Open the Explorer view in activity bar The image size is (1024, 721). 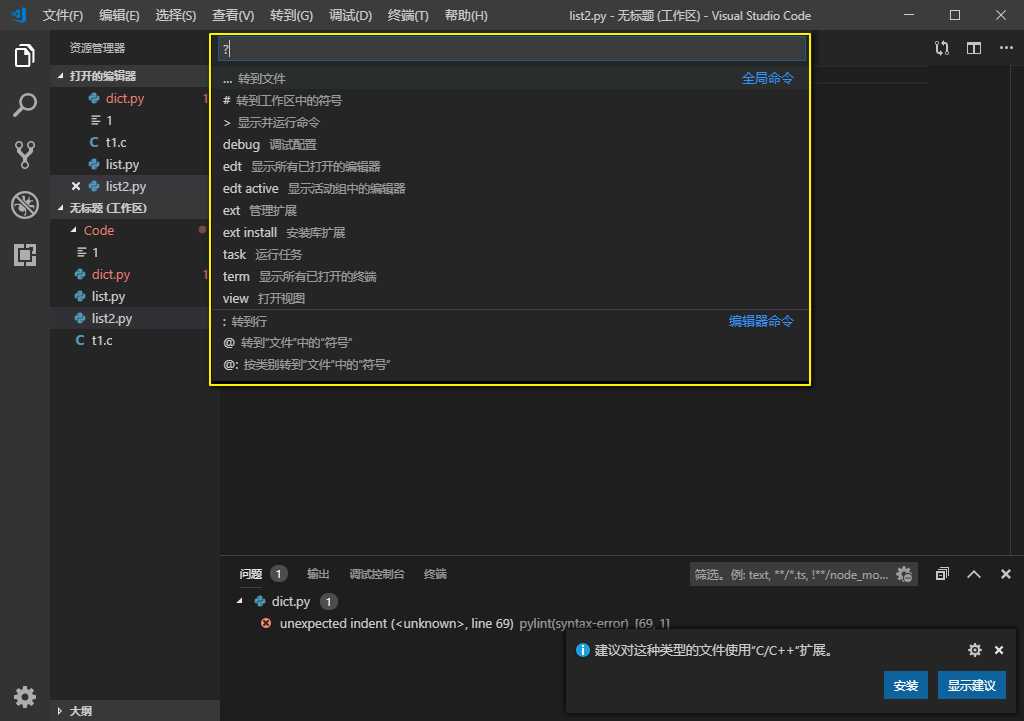coord(24,56)
